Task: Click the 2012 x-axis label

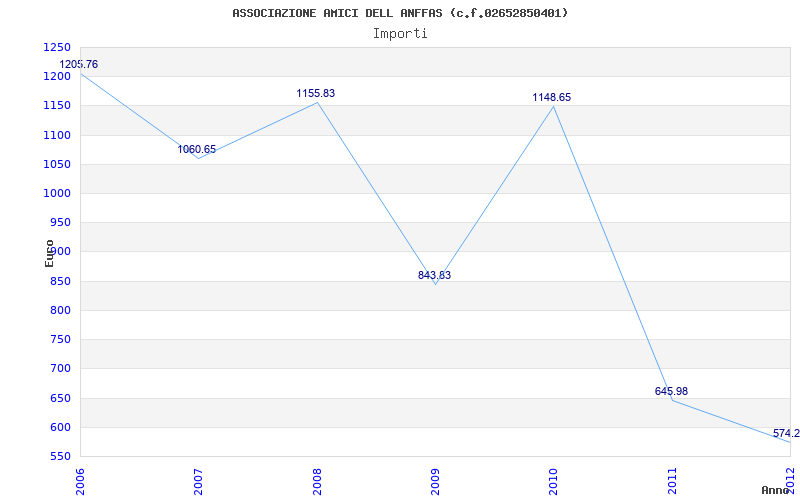Action: coord(790,479)
